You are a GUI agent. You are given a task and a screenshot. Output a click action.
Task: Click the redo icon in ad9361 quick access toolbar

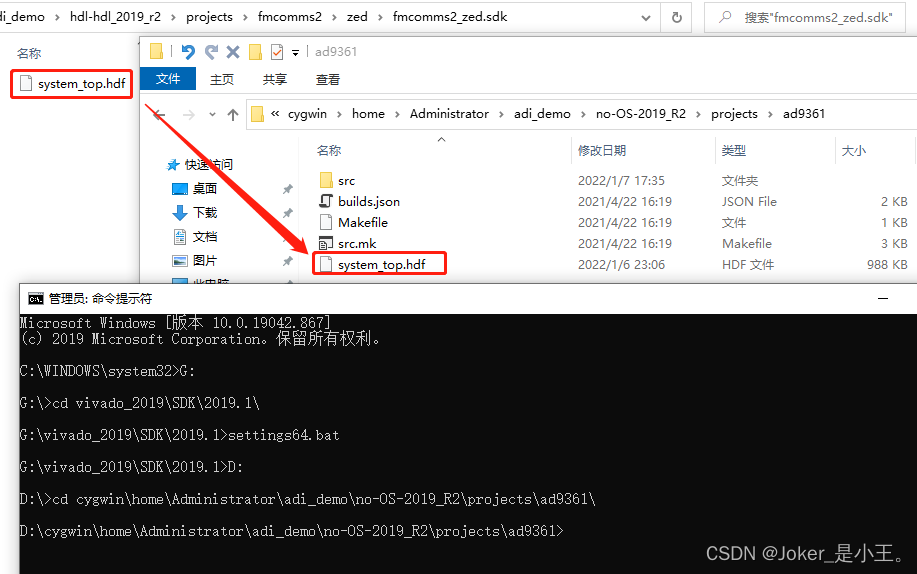pos(211,52)
